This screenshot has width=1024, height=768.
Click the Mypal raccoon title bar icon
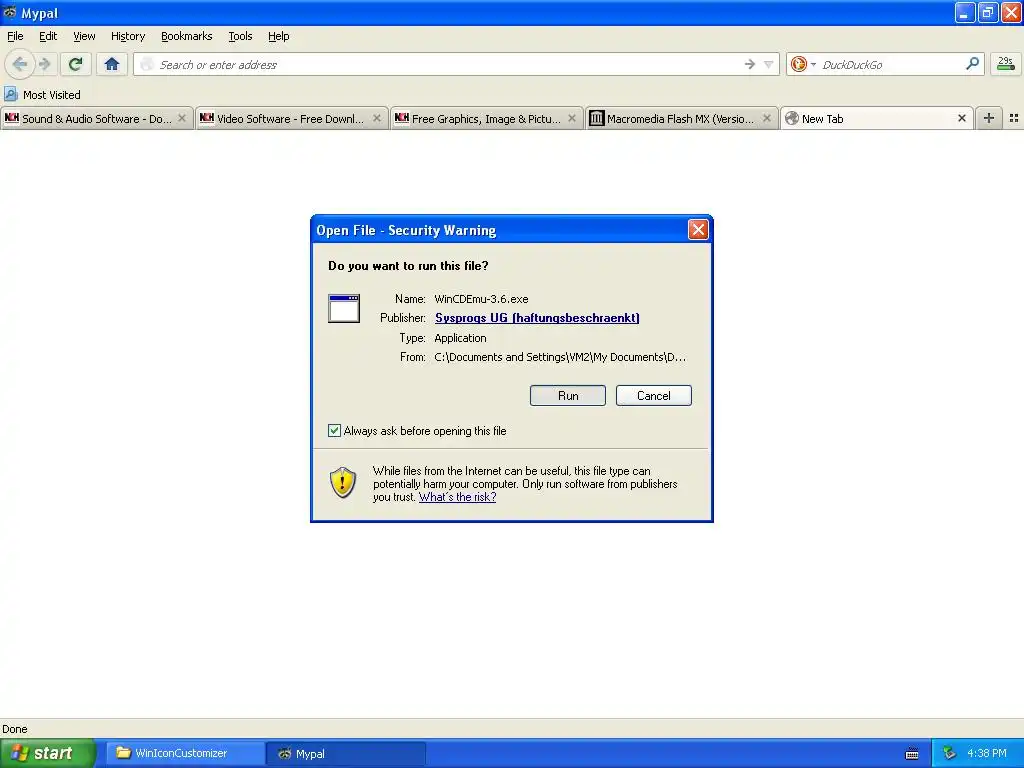coord(10,12)
